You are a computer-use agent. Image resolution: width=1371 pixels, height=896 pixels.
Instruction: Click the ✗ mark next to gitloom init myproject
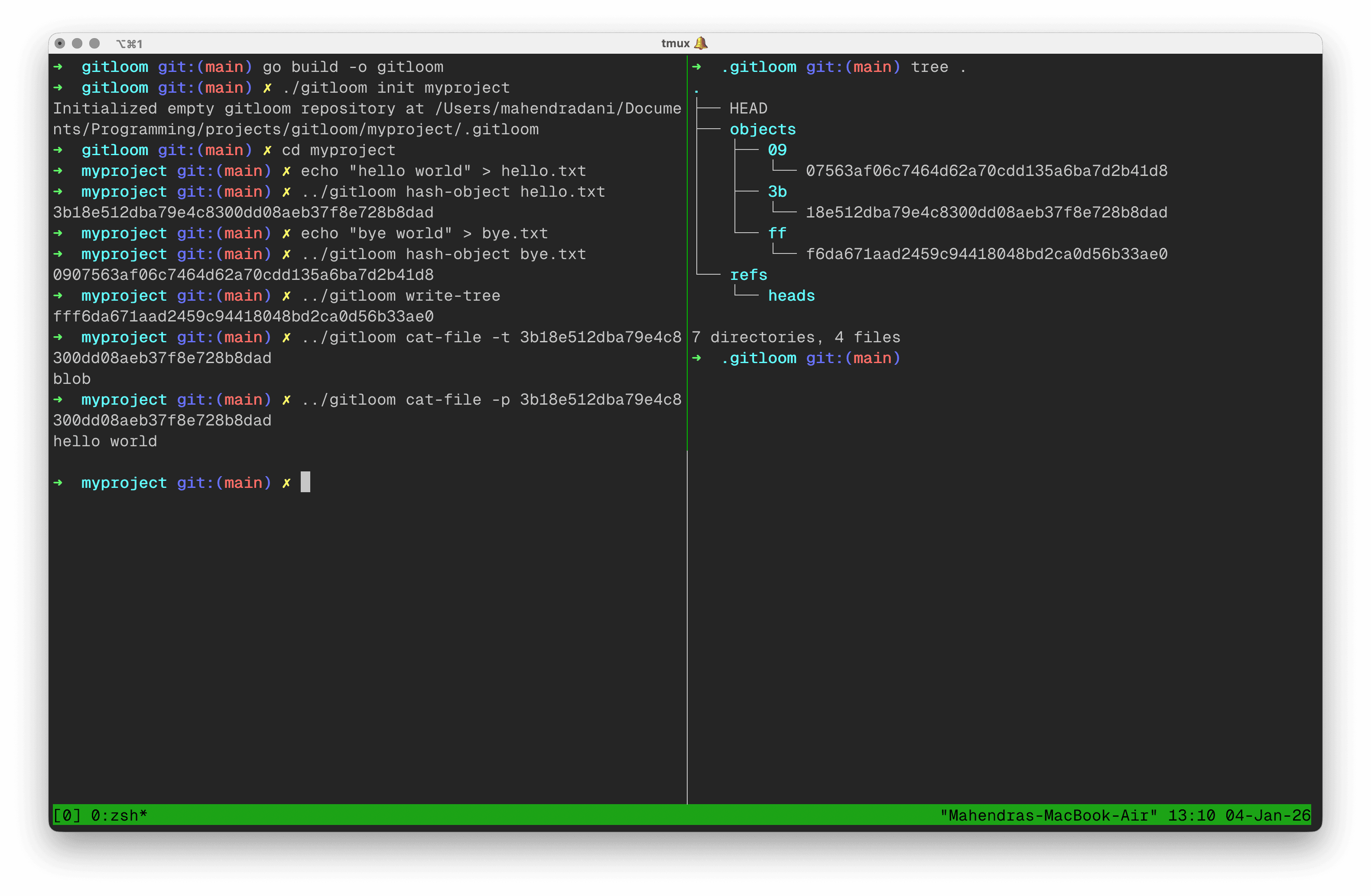point(268,88)
